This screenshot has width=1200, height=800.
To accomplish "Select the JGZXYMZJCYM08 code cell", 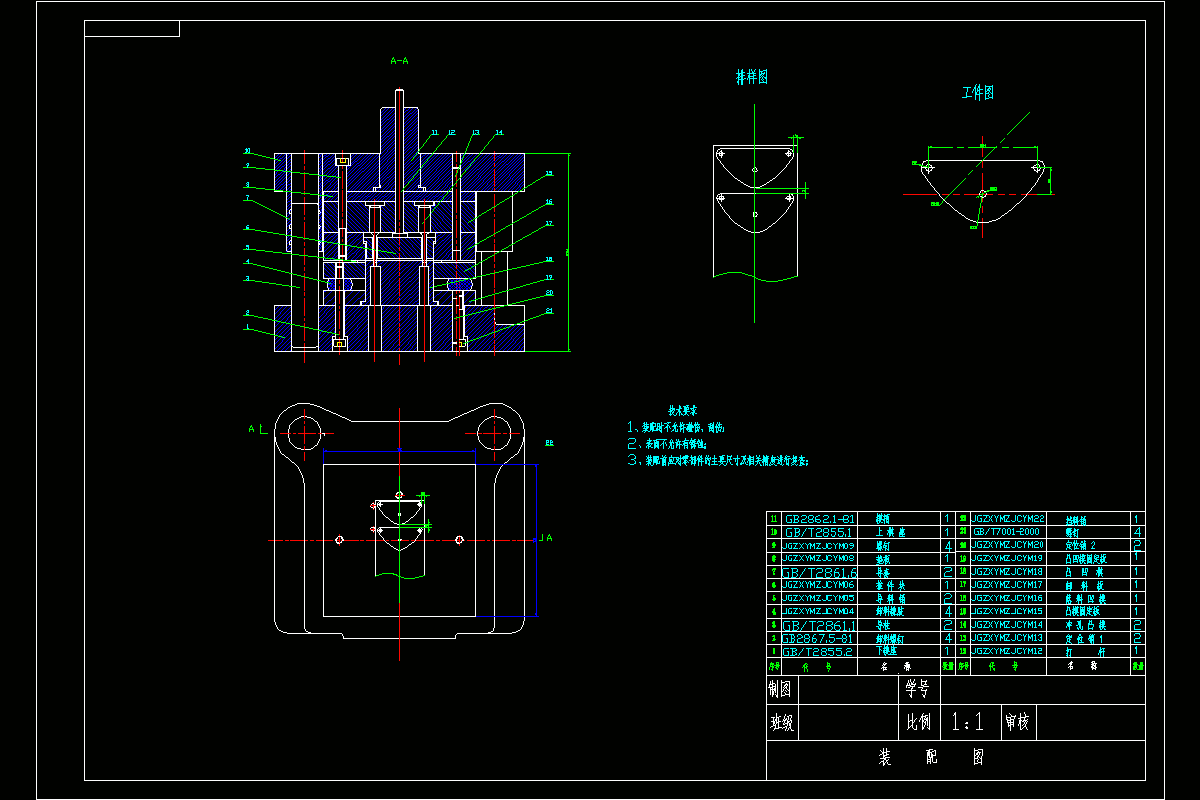I will tap(818, 559).
